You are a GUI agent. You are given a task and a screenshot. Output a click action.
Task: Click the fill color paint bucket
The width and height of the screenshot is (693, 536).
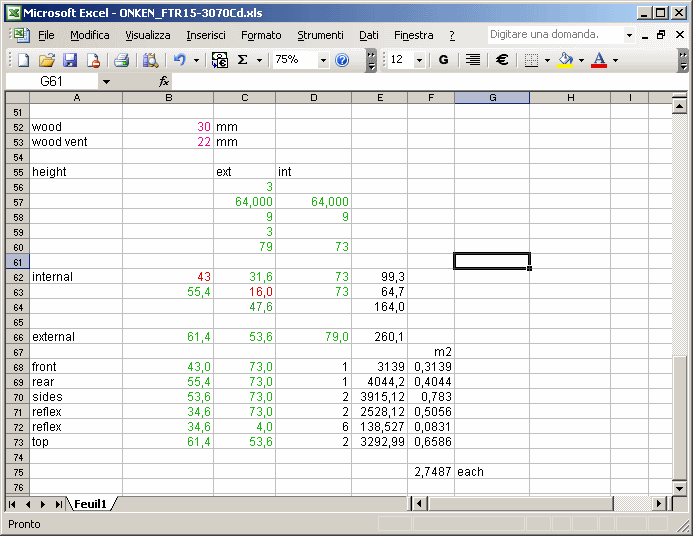pos(565,60)
